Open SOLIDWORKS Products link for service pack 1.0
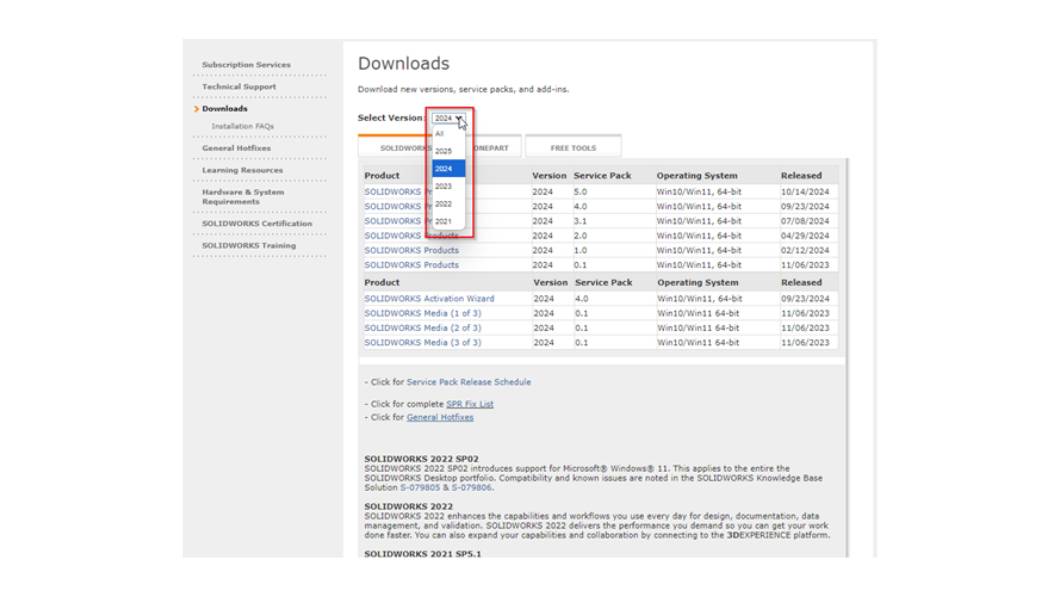This screenshot has width=1060, height=596. (x=411, y=251)
